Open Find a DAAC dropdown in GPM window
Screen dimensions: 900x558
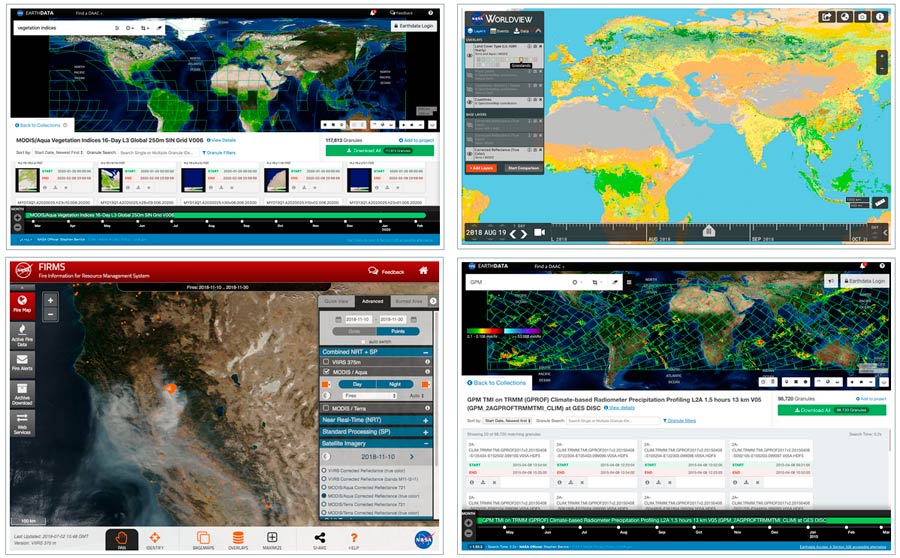(549, 266)
